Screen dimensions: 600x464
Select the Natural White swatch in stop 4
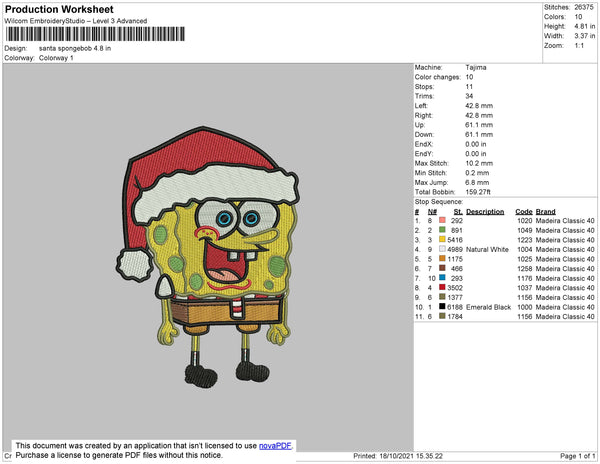pos(442,249)
